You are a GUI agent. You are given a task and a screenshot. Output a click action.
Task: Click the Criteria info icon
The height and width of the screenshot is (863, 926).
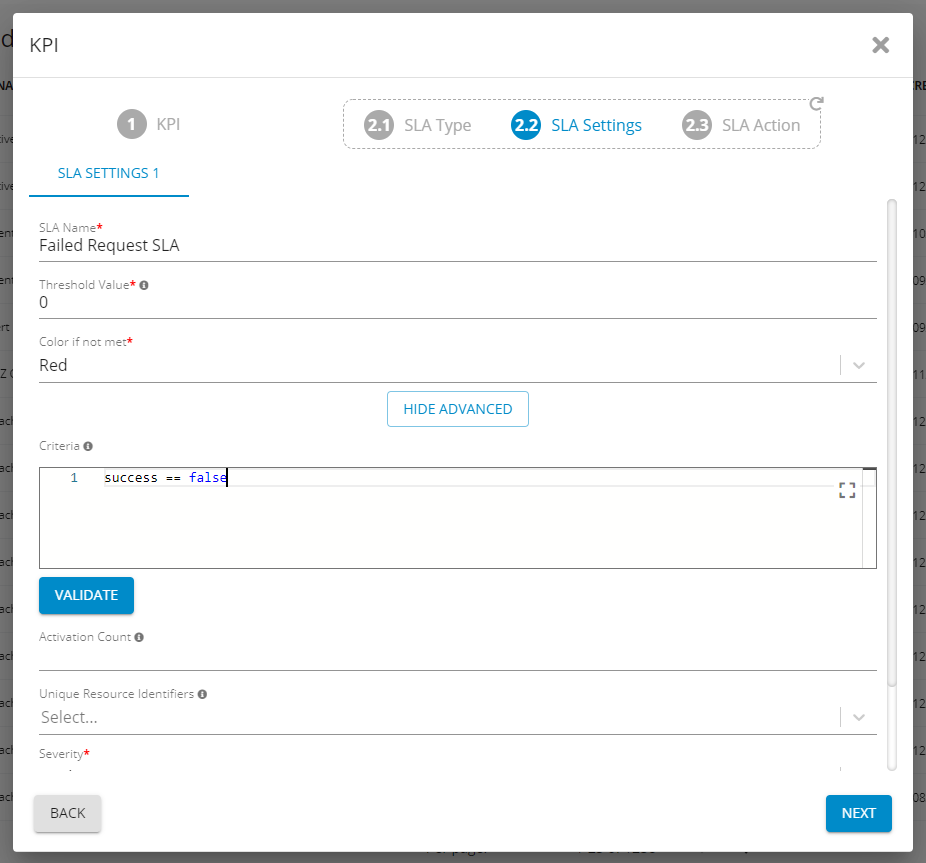tap(88, 446)
